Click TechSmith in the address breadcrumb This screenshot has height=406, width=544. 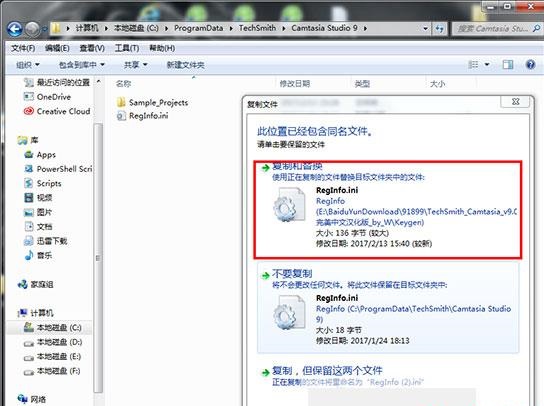click(x=257, y=28)
